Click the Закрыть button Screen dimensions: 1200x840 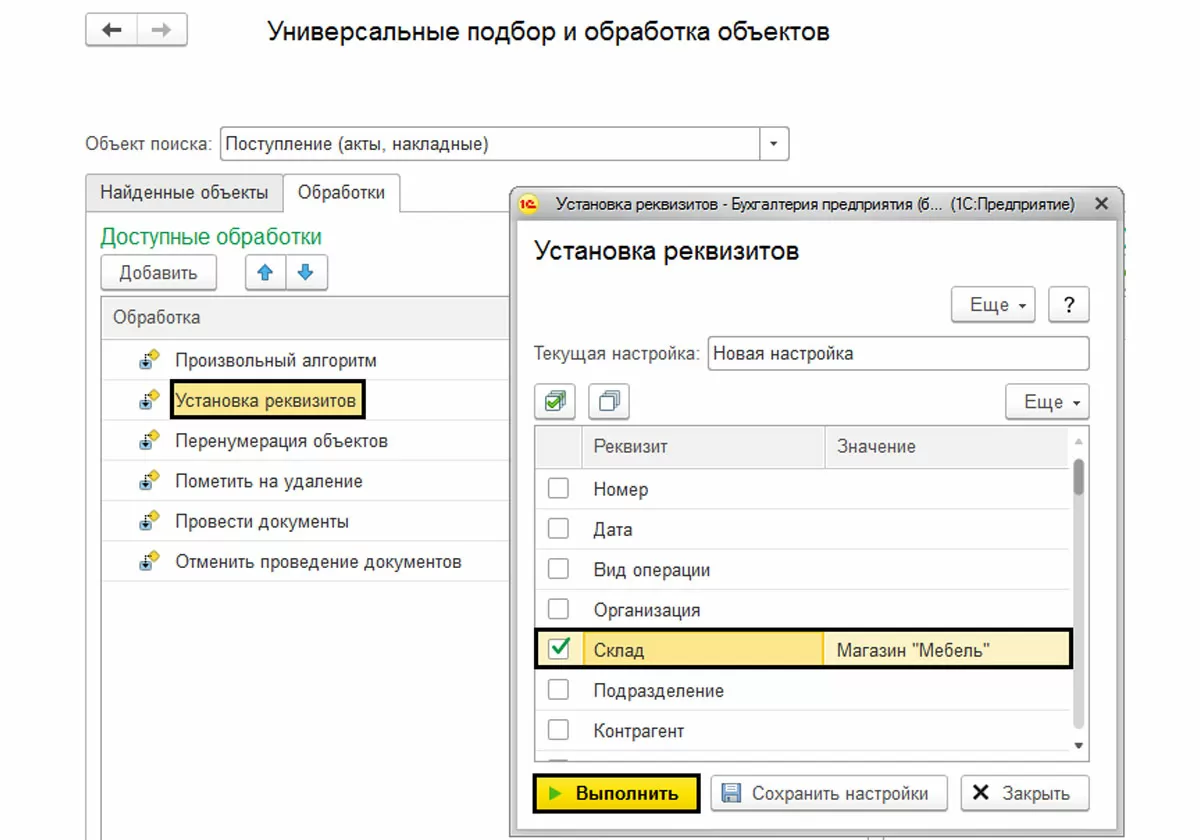[x=1025, y=793]
